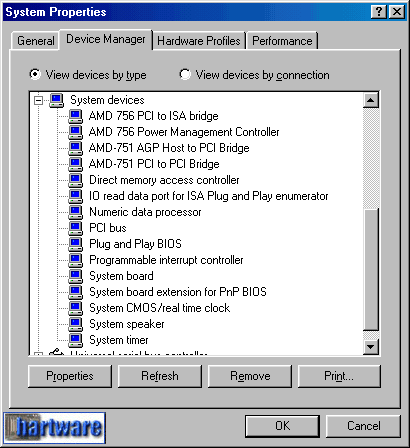The height and width of the screenshot is (448, 410).
Task: Select AMD-751 AGP Host to PCI Bridge text
Action: pos(169,148)
